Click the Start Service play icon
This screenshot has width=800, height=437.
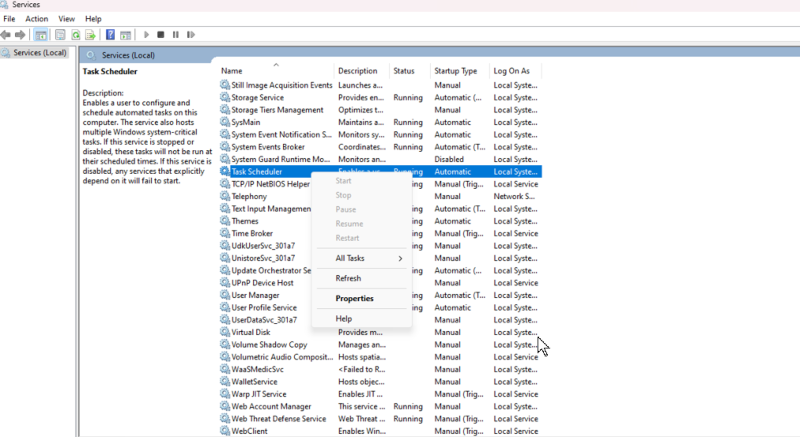pos(146,35)
